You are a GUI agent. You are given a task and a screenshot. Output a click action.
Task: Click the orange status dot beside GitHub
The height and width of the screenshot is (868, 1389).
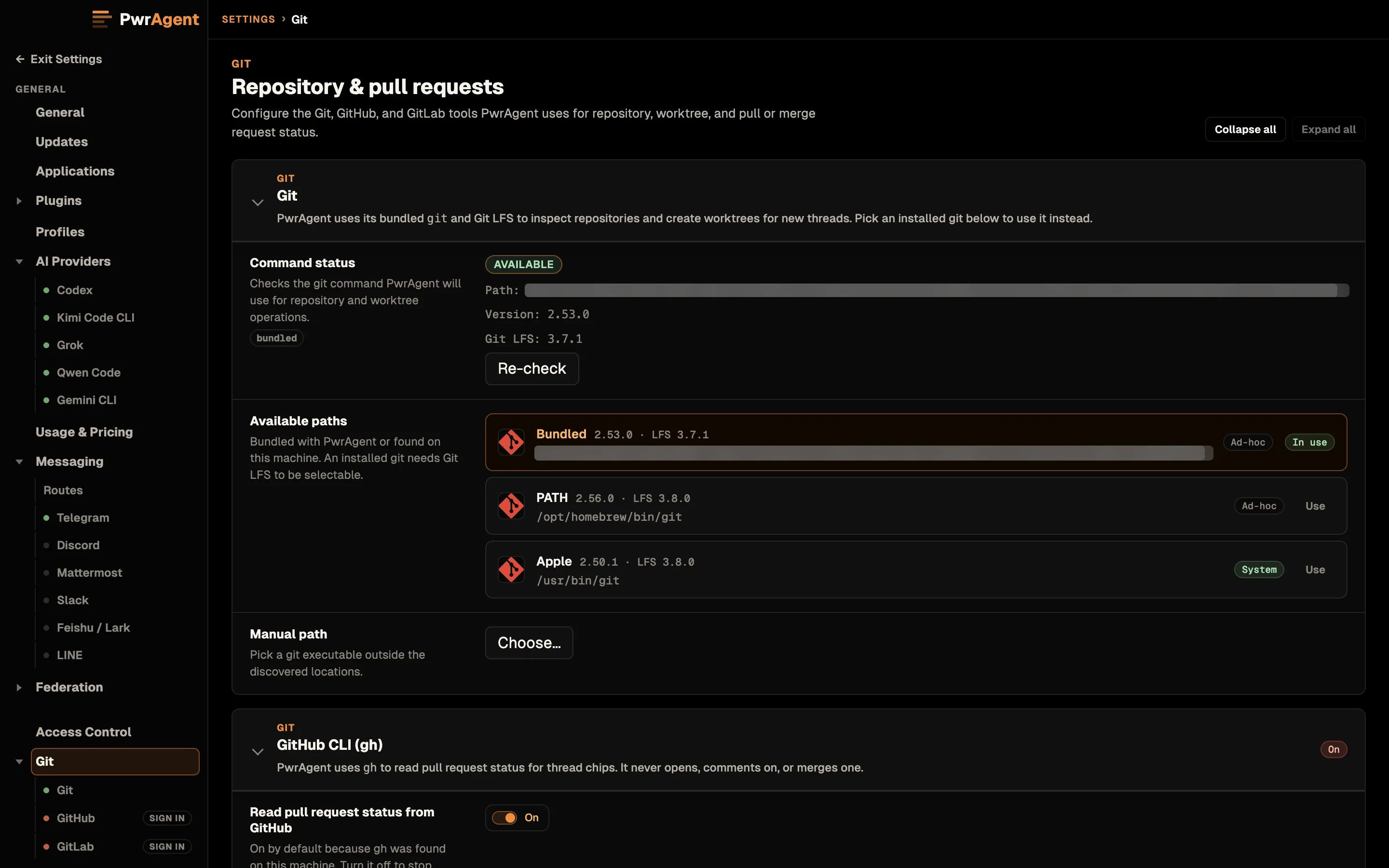pyautogui.click(x=46, y=818)
